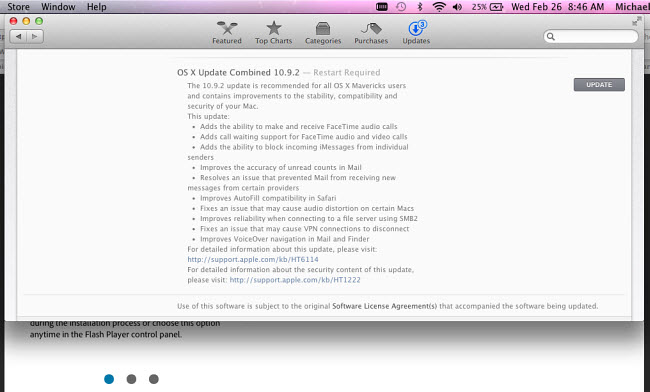
Task: Click the menu bar clock Wed Feb 26
Action: [558, 7]
